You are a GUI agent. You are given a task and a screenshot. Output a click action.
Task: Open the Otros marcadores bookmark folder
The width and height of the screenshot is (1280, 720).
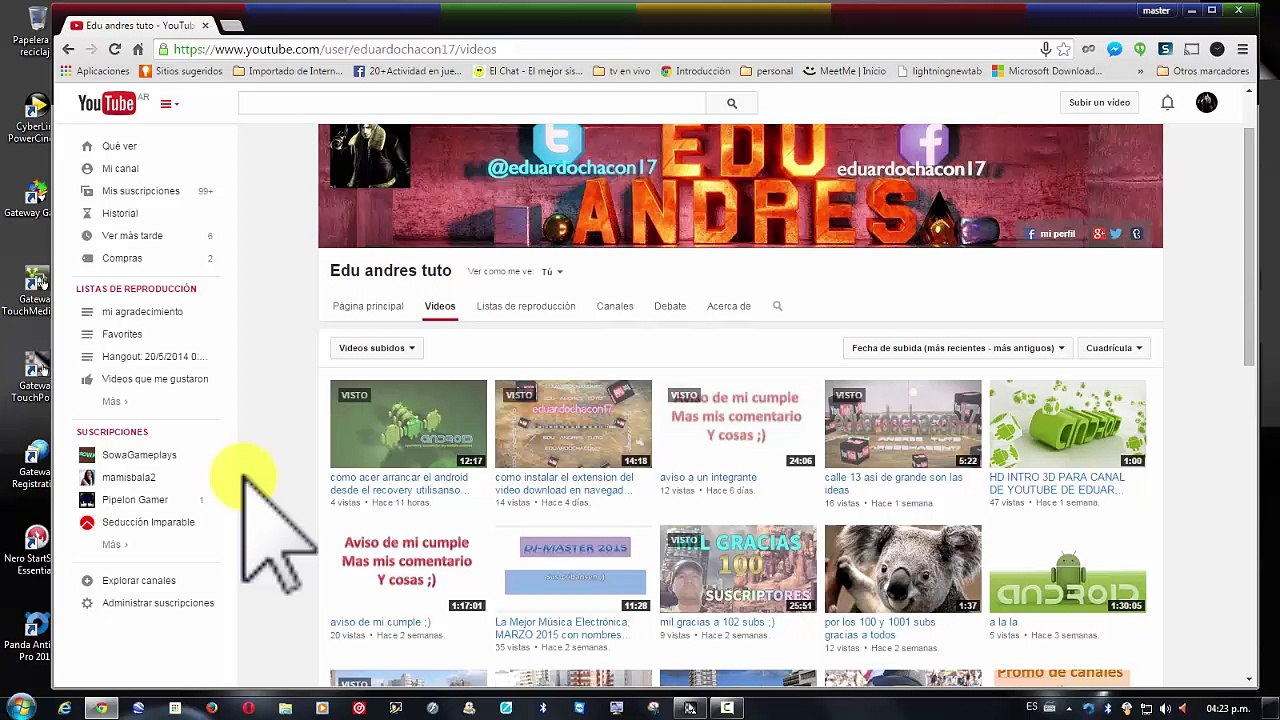pyautogui.click(x=1203, y=71)
